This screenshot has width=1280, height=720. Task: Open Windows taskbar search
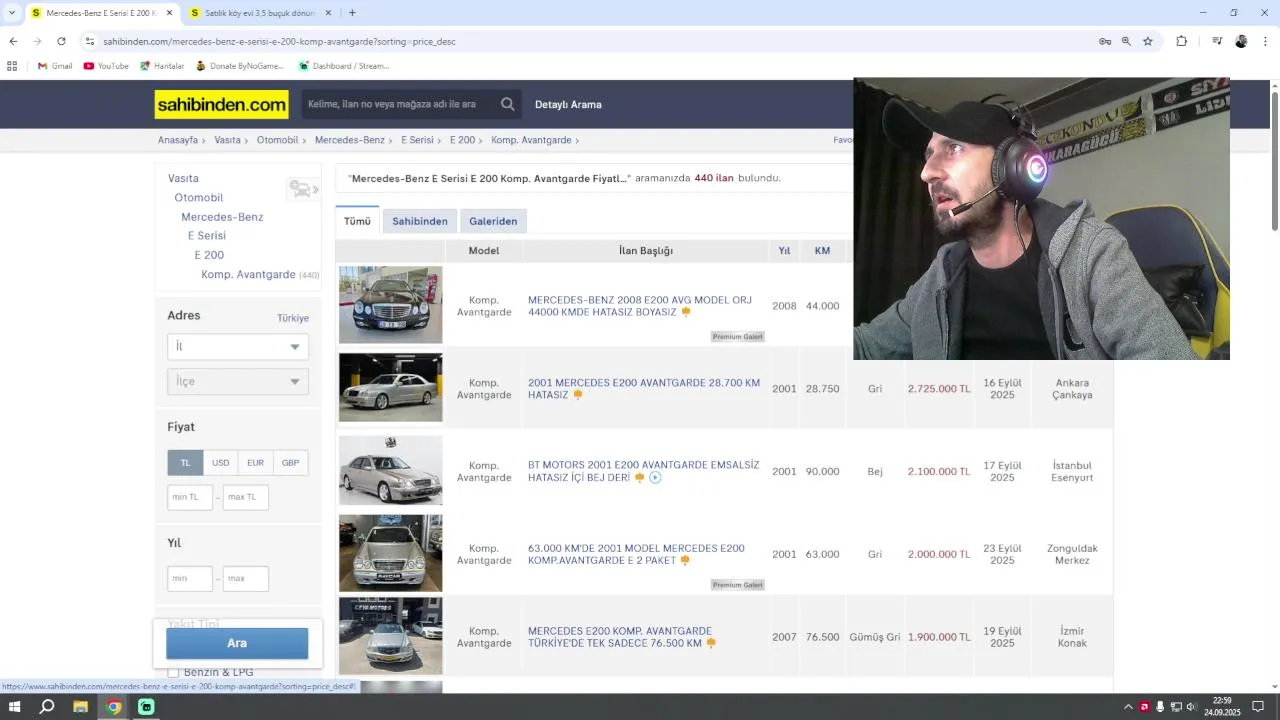coord(47,707)
